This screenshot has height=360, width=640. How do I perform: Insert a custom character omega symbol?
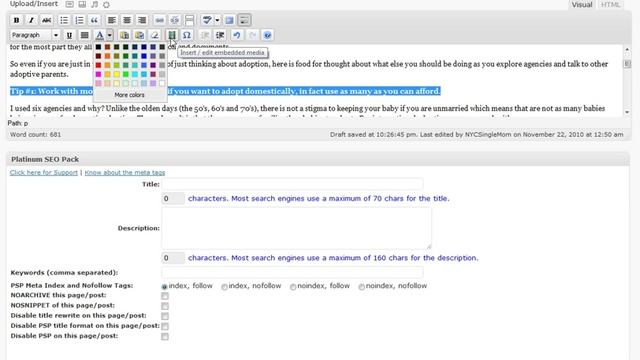point(187,35)
